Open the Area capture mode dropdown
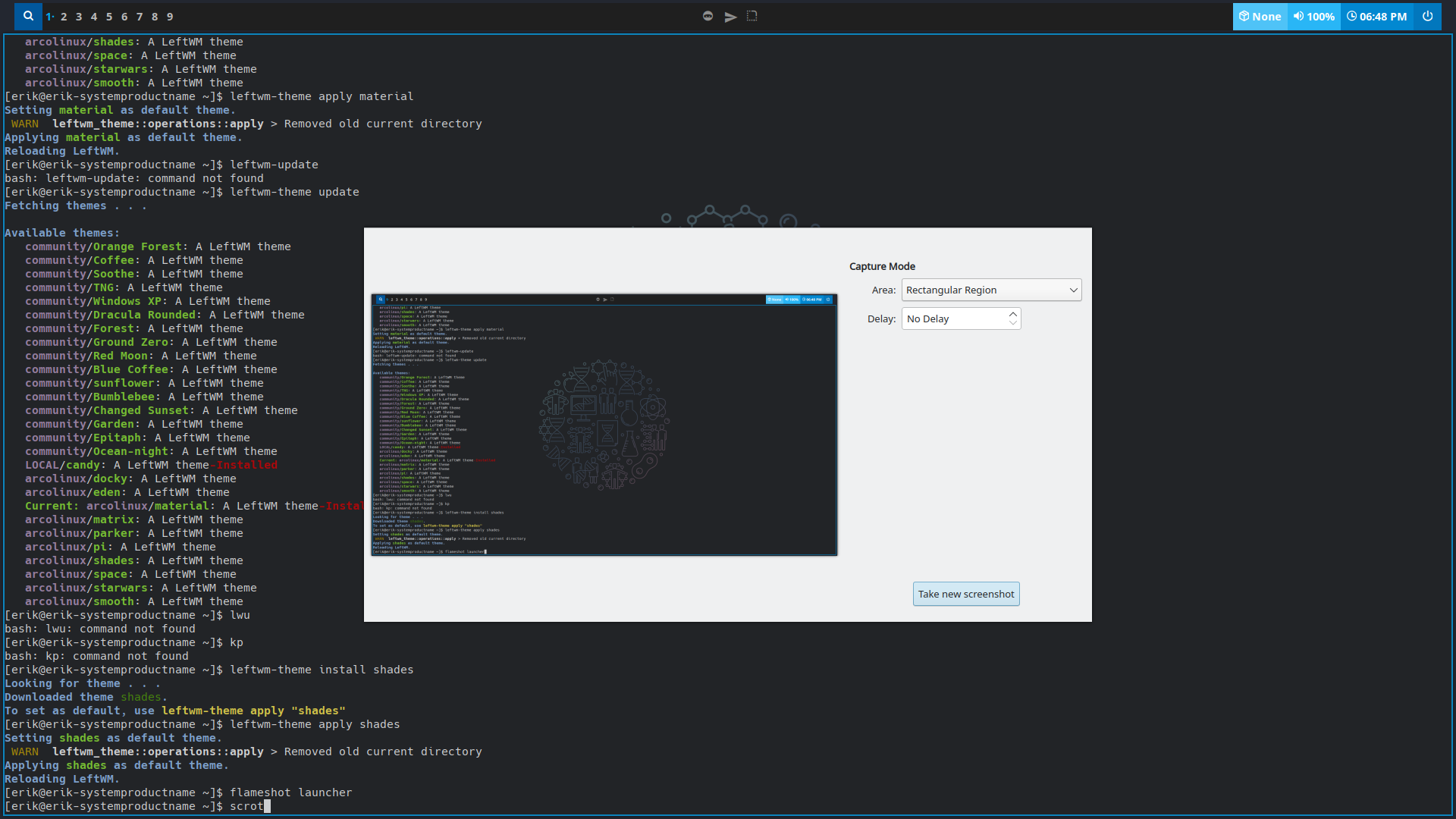The image size is (1456, 819). coord(991,290)
